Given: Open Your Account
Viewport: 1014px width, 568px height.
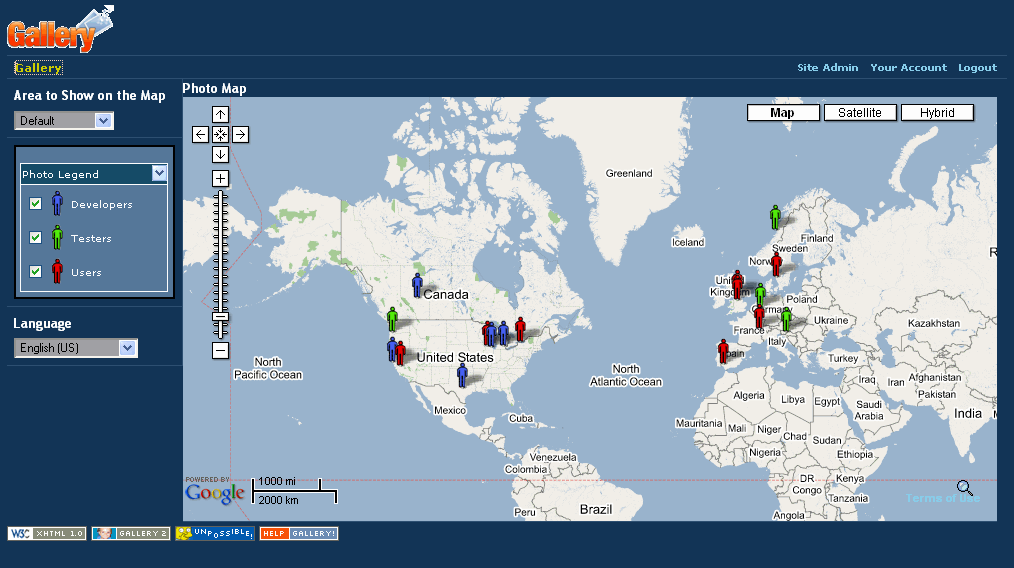Looking at the screenshot, I should coord(909,67).
